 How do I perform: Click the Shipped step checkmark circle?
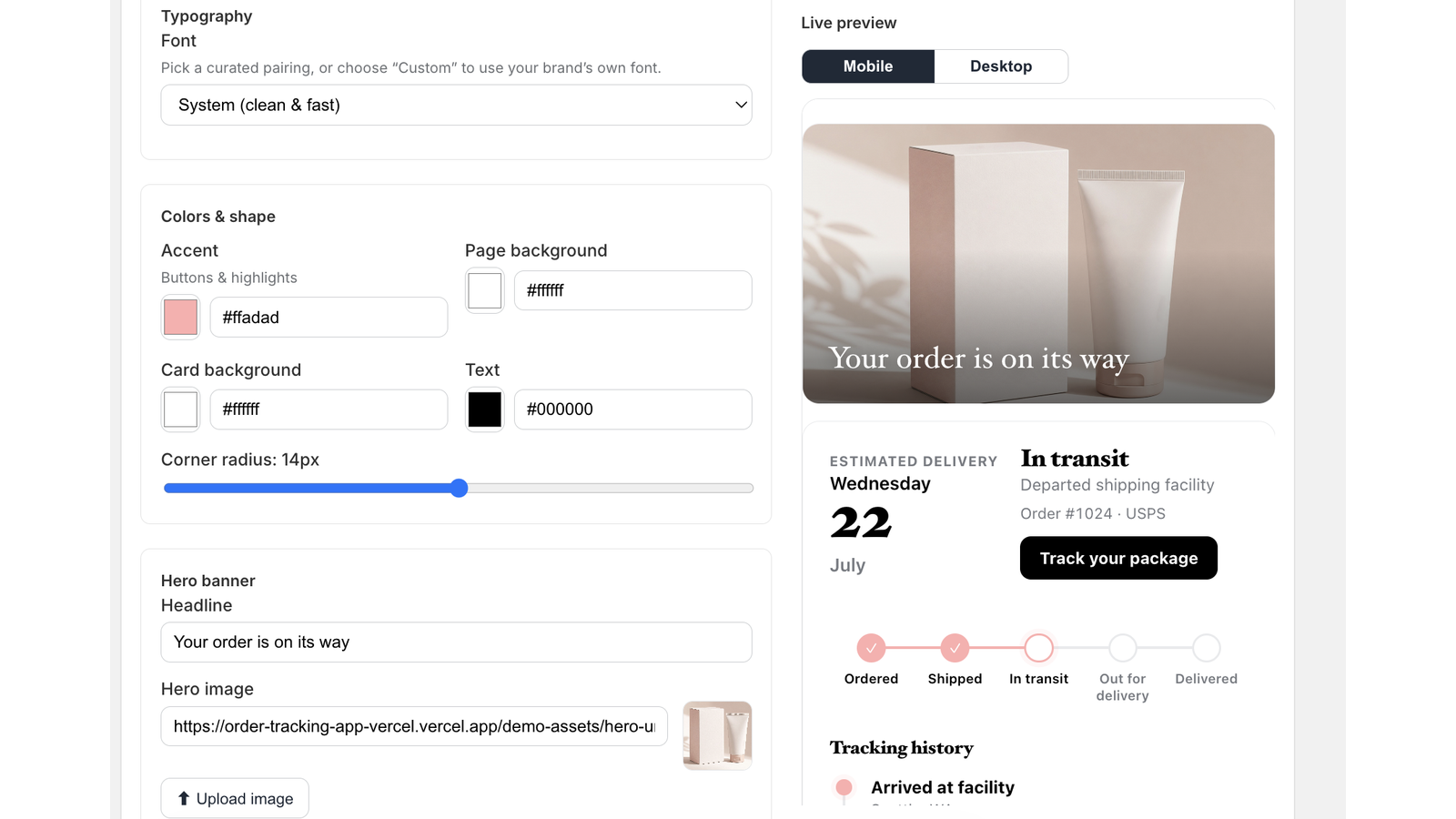click(955, 648)
